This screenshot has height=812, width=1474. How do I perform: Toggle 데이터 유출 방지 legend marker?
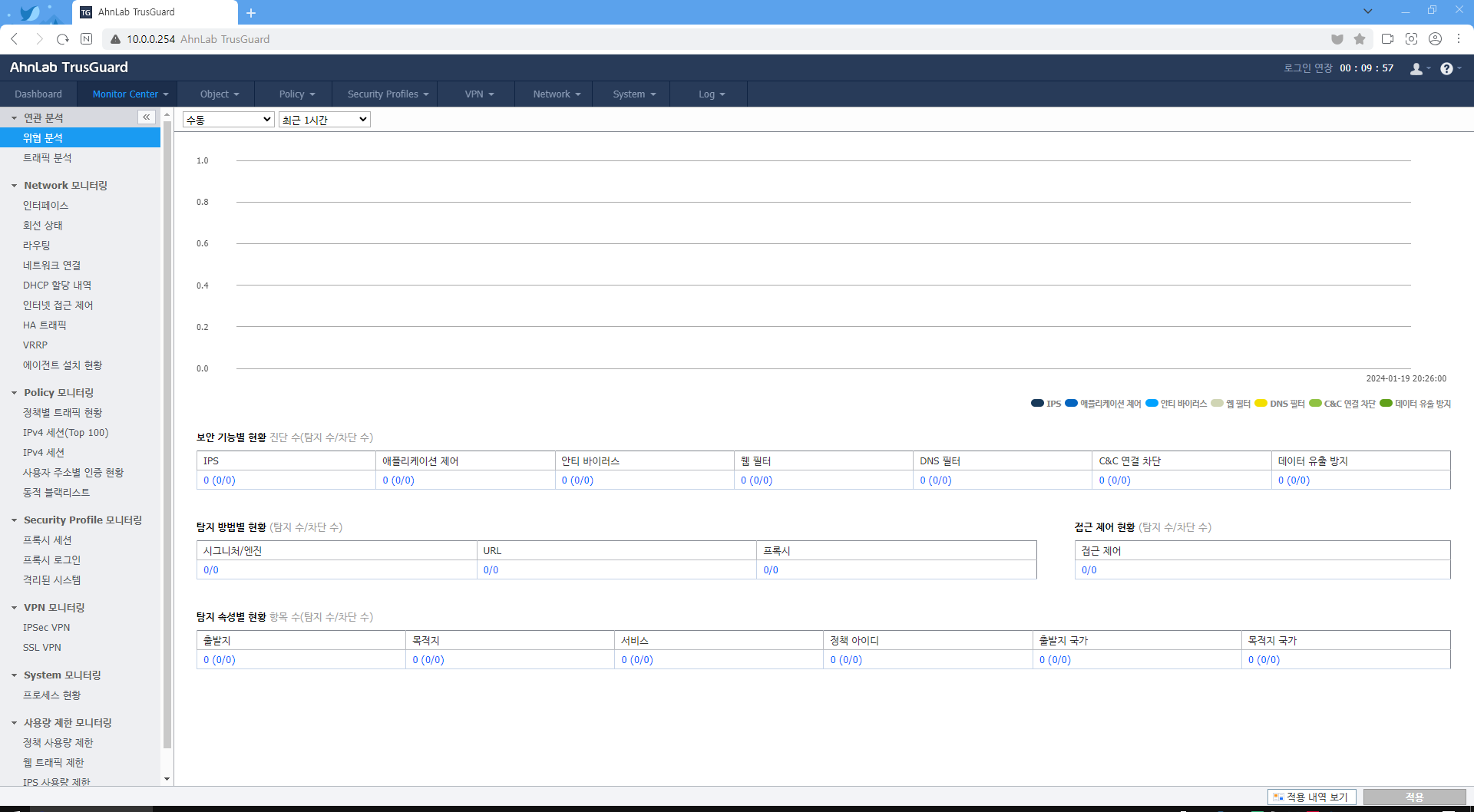point(1386,403)
